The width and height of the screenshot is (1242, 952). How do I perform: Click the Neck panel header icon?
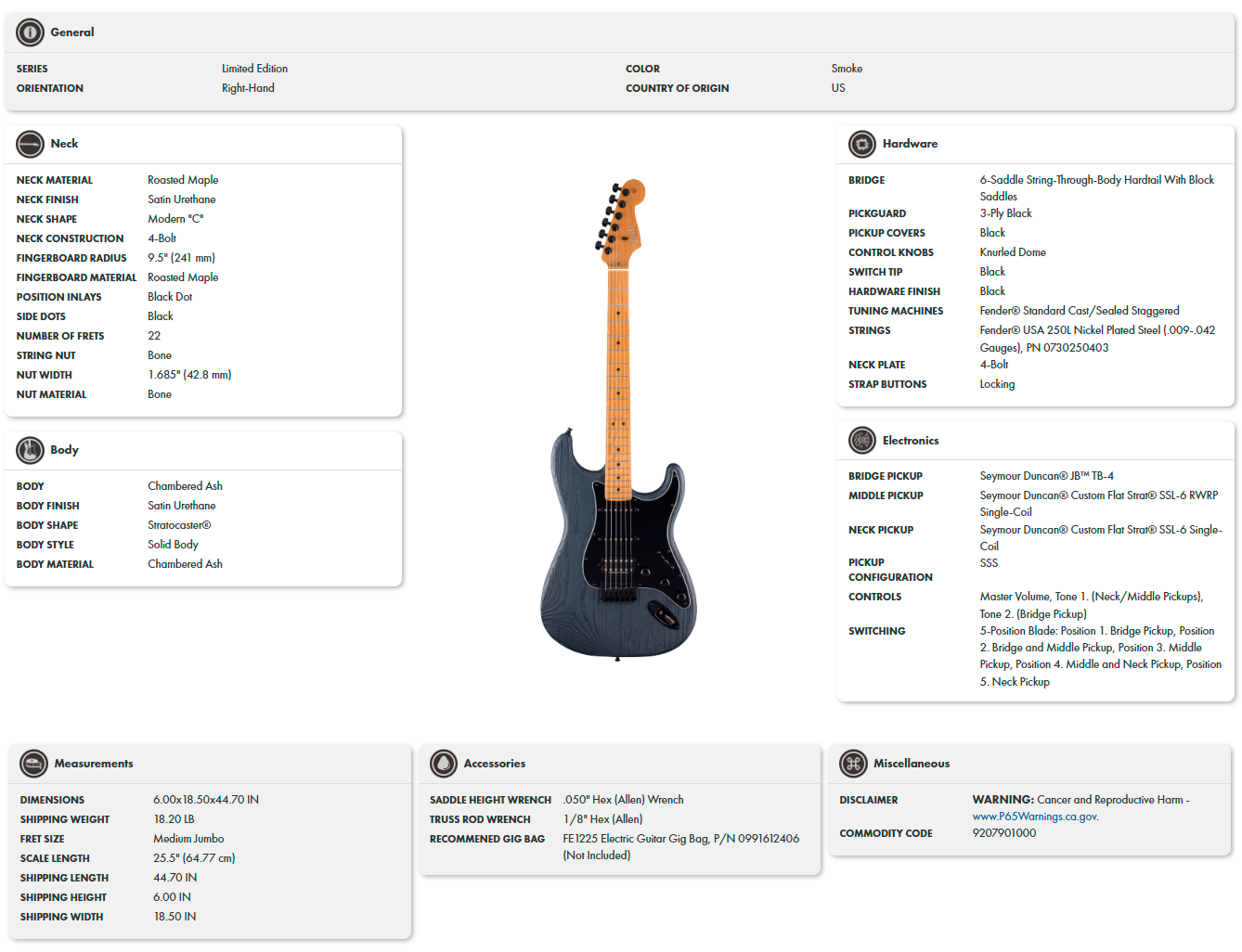click(x=29, y=144)
